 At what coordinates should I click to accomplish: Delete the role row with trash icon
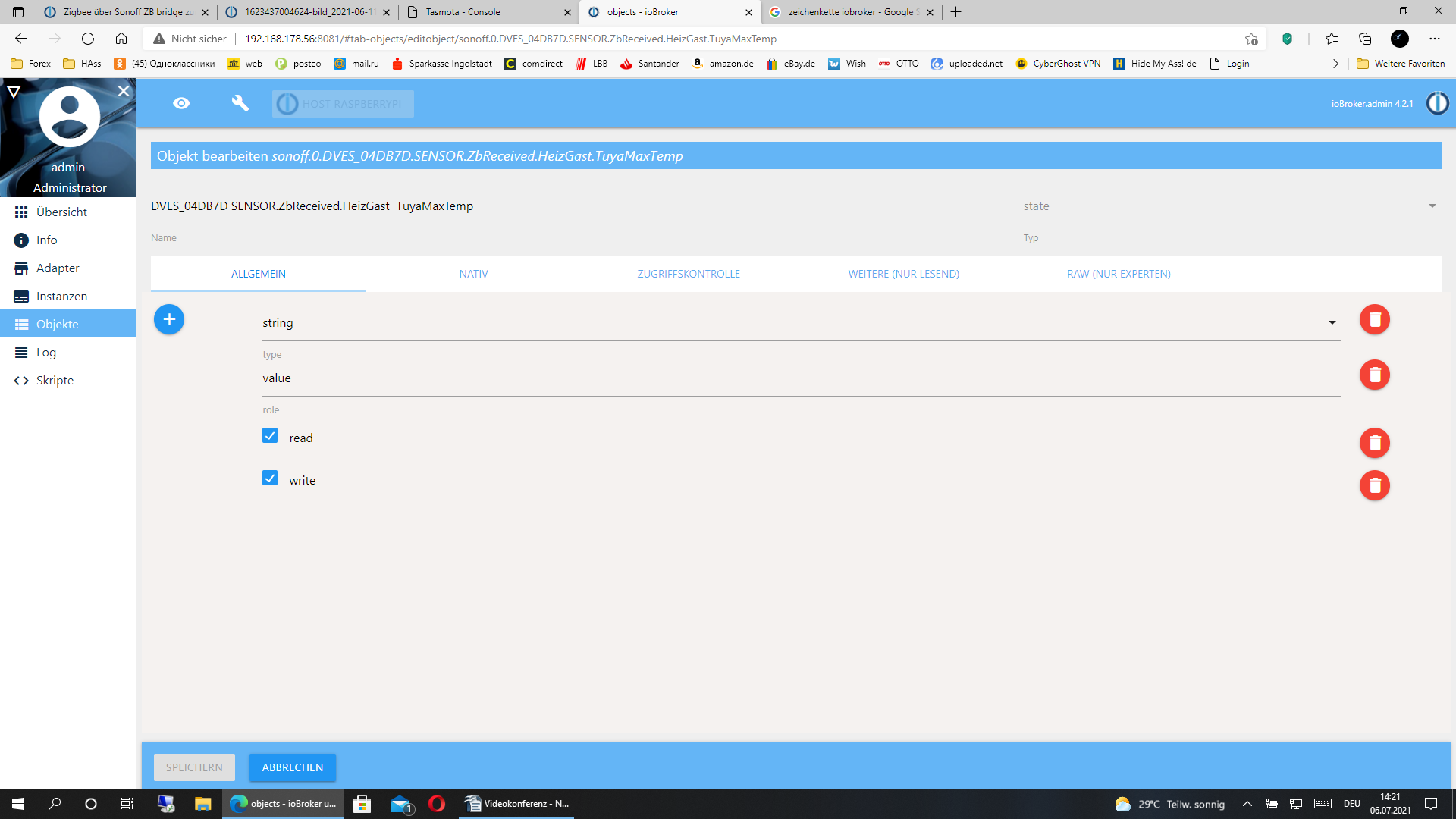1374,375
